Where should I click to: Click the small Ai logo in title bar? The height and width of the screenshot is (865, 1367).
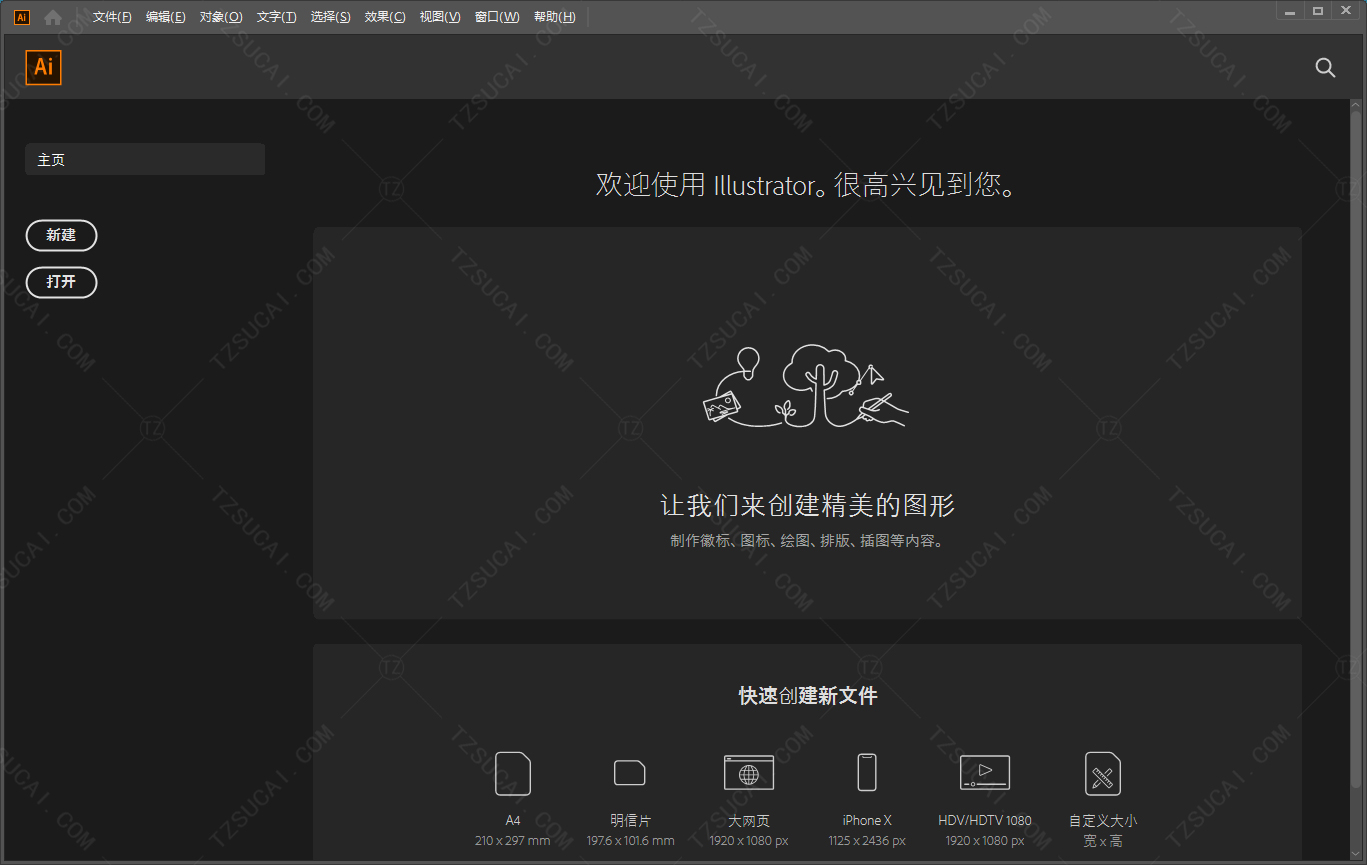point(22,17)
